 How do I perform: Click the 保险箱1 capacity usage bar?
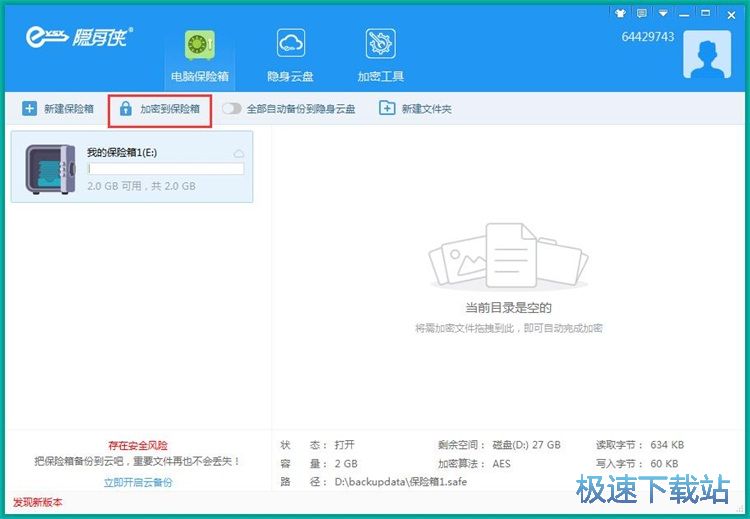[x=166, y=168]
